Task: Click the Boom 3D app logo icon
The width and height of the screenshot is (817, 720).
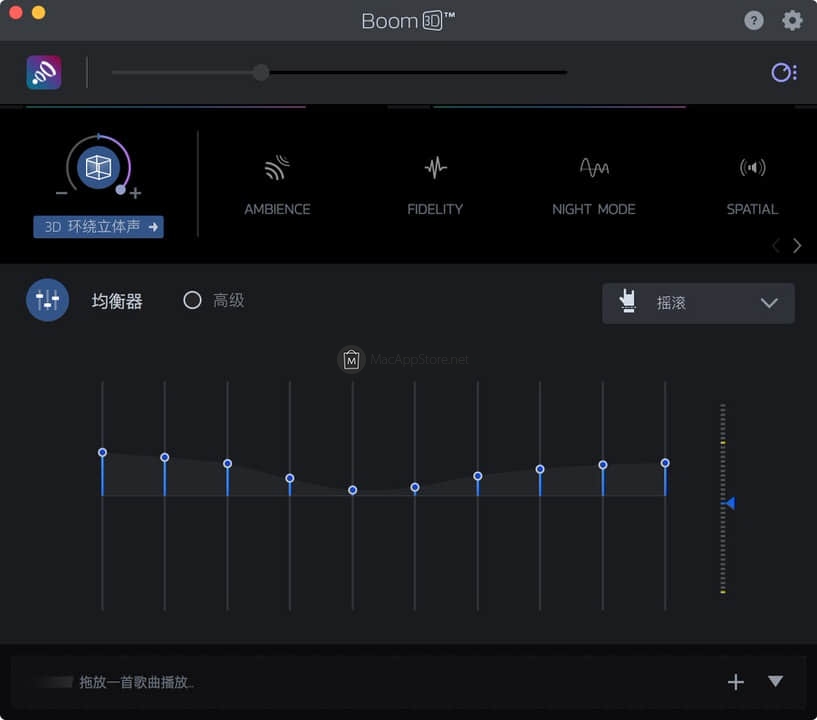Action: 44,72
